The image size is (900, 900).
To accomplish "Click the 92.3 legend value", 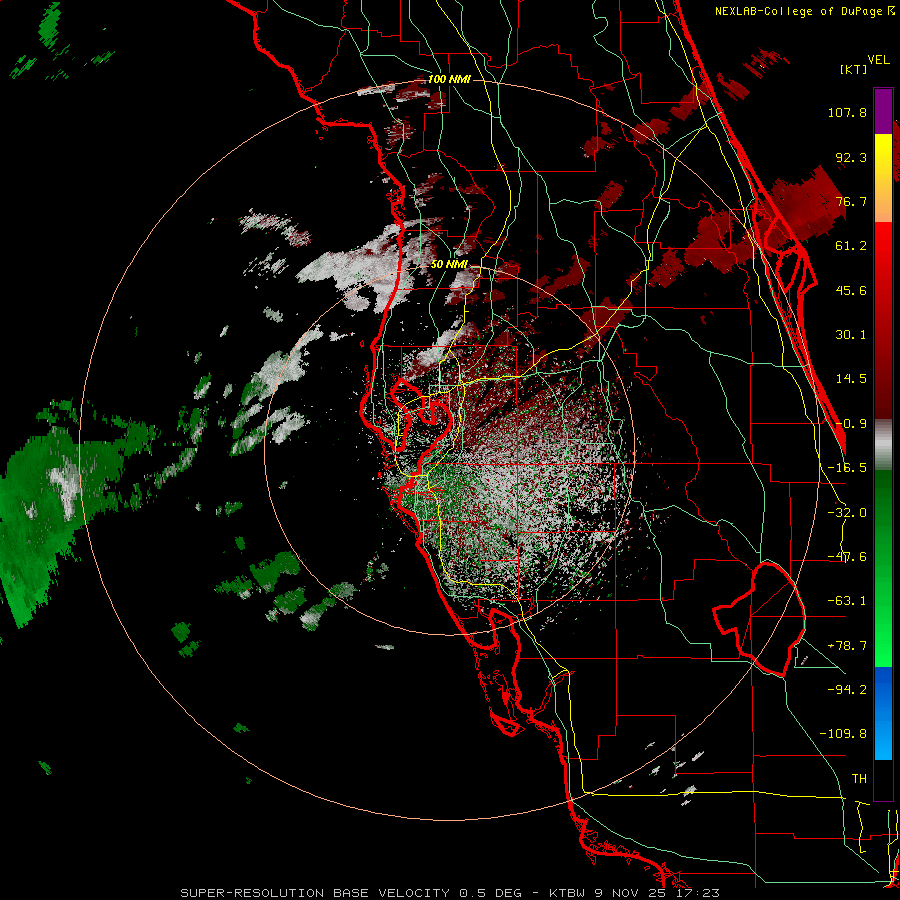I will pos(851,157).
